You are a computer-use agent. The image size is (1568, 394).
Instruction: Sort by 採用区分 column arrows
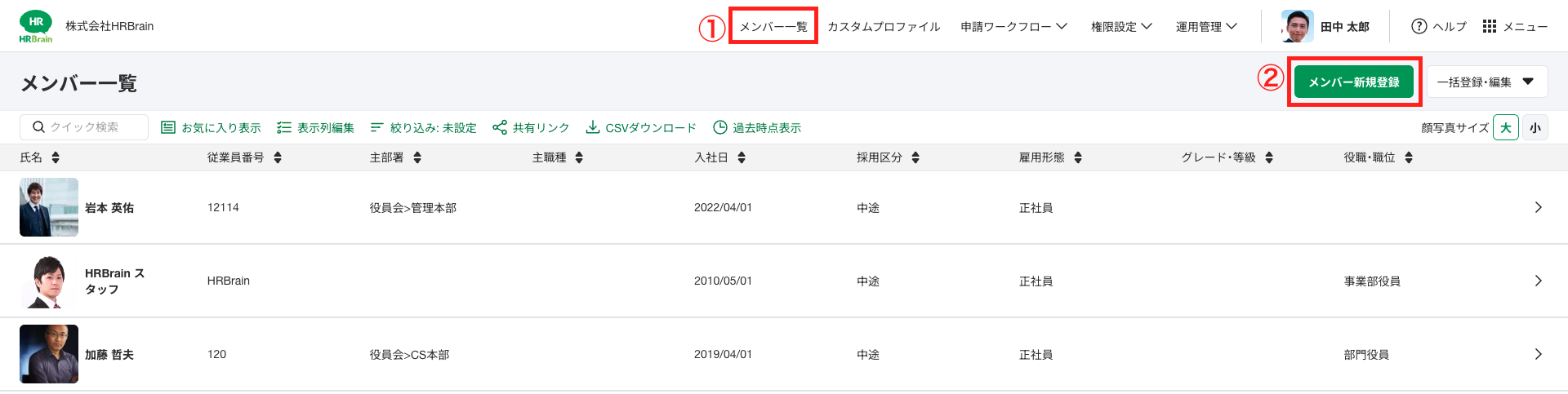915,157
